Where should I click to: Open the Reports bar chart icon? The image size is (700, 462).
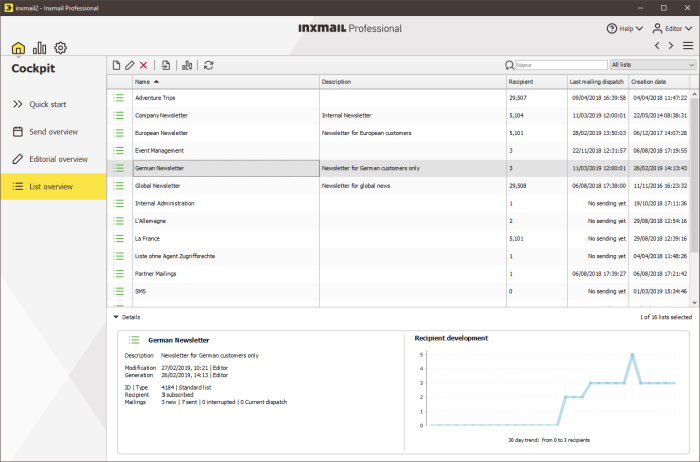click(39, 48)
